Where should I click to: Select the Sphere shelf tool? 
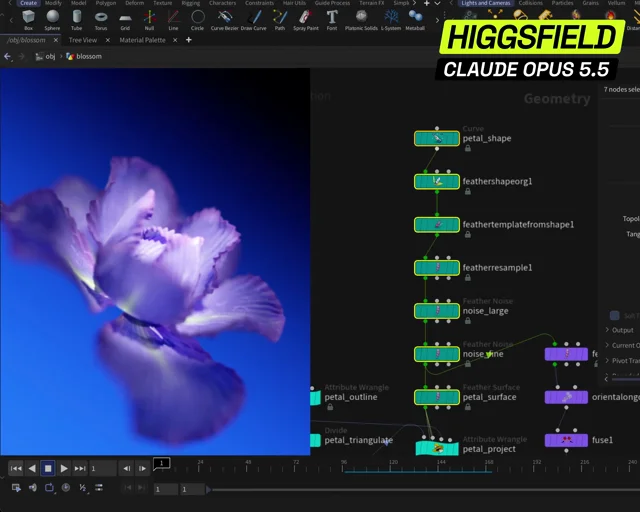[52, 20]
